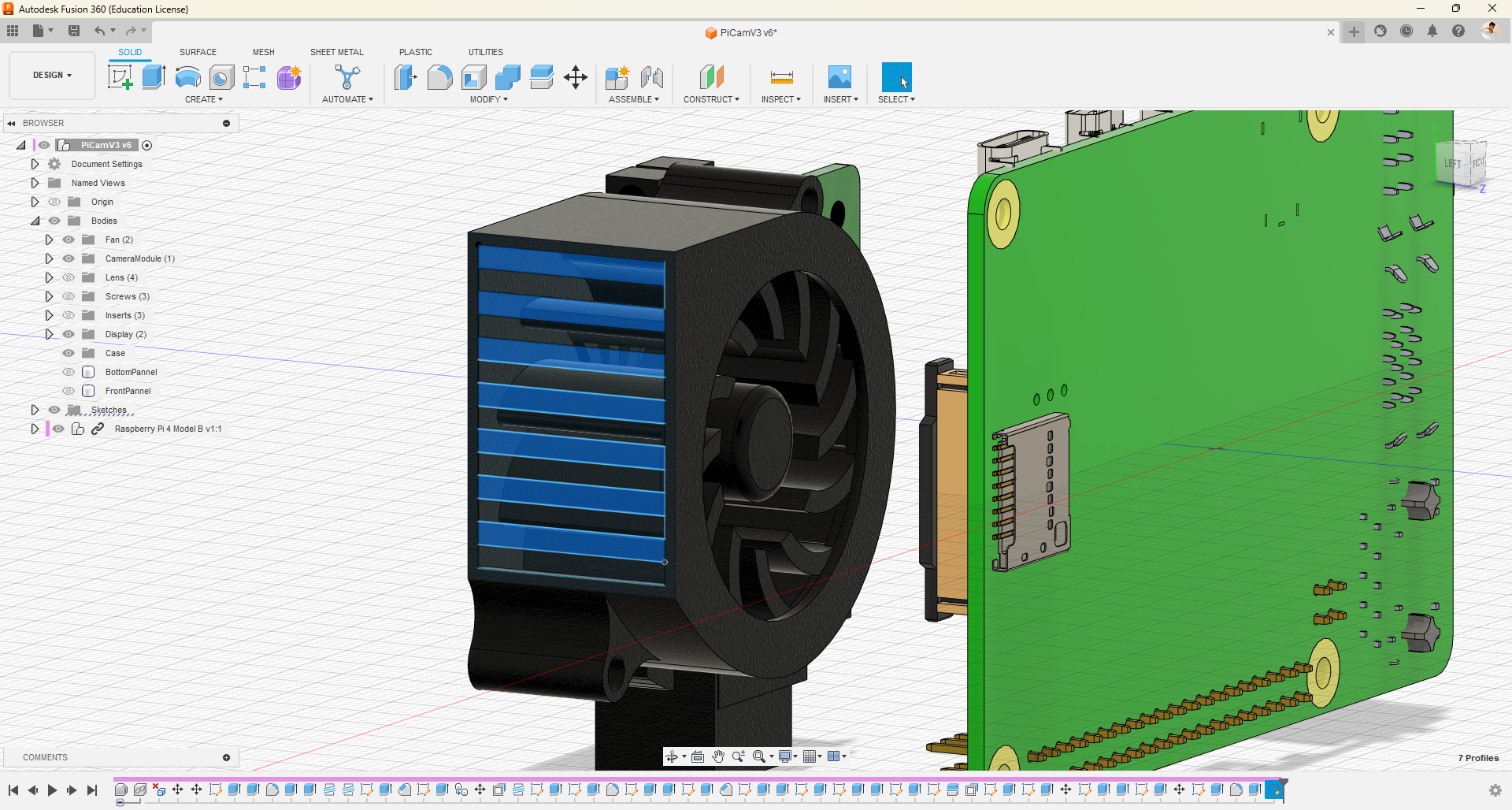Open the INSERT menu label

[840, 99]
